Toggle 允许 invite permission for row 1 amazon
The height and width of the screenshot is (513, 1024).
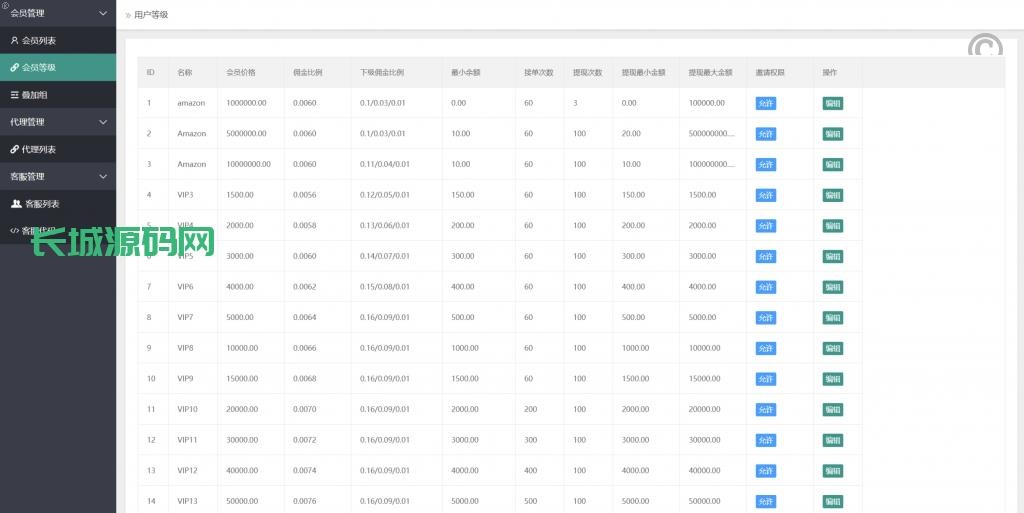[x=765, y=103]
